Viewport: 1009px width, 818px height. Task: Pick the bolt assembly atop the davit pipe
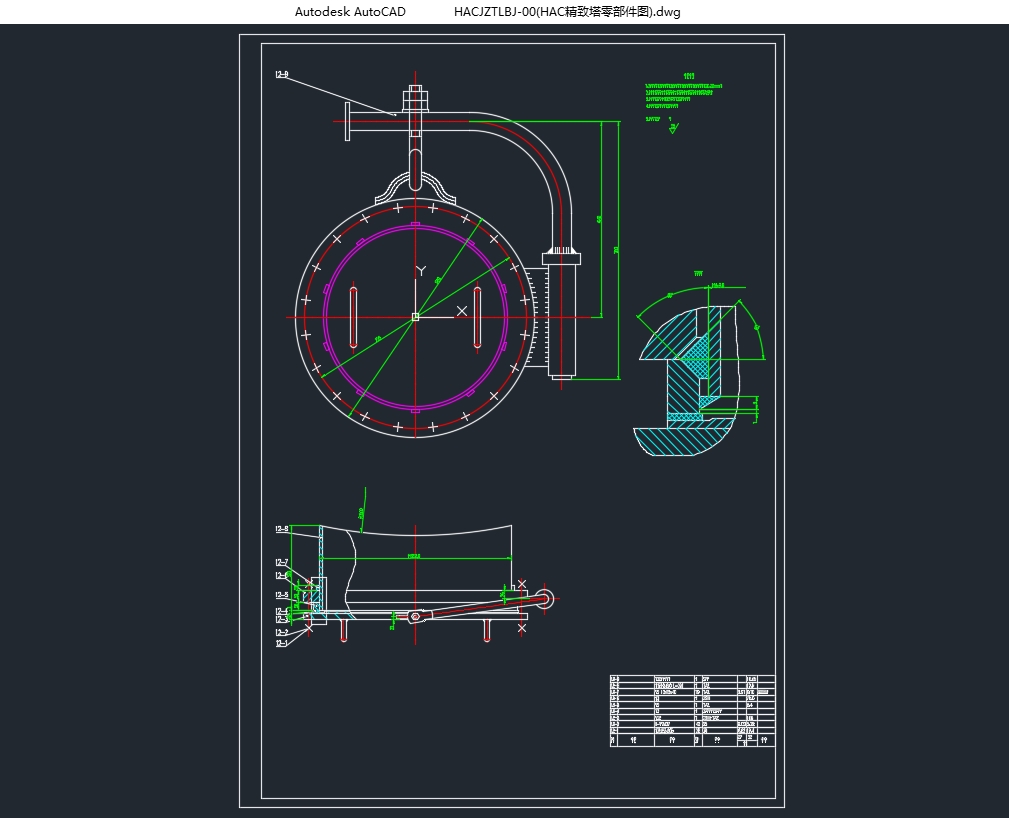pos(416,101)
